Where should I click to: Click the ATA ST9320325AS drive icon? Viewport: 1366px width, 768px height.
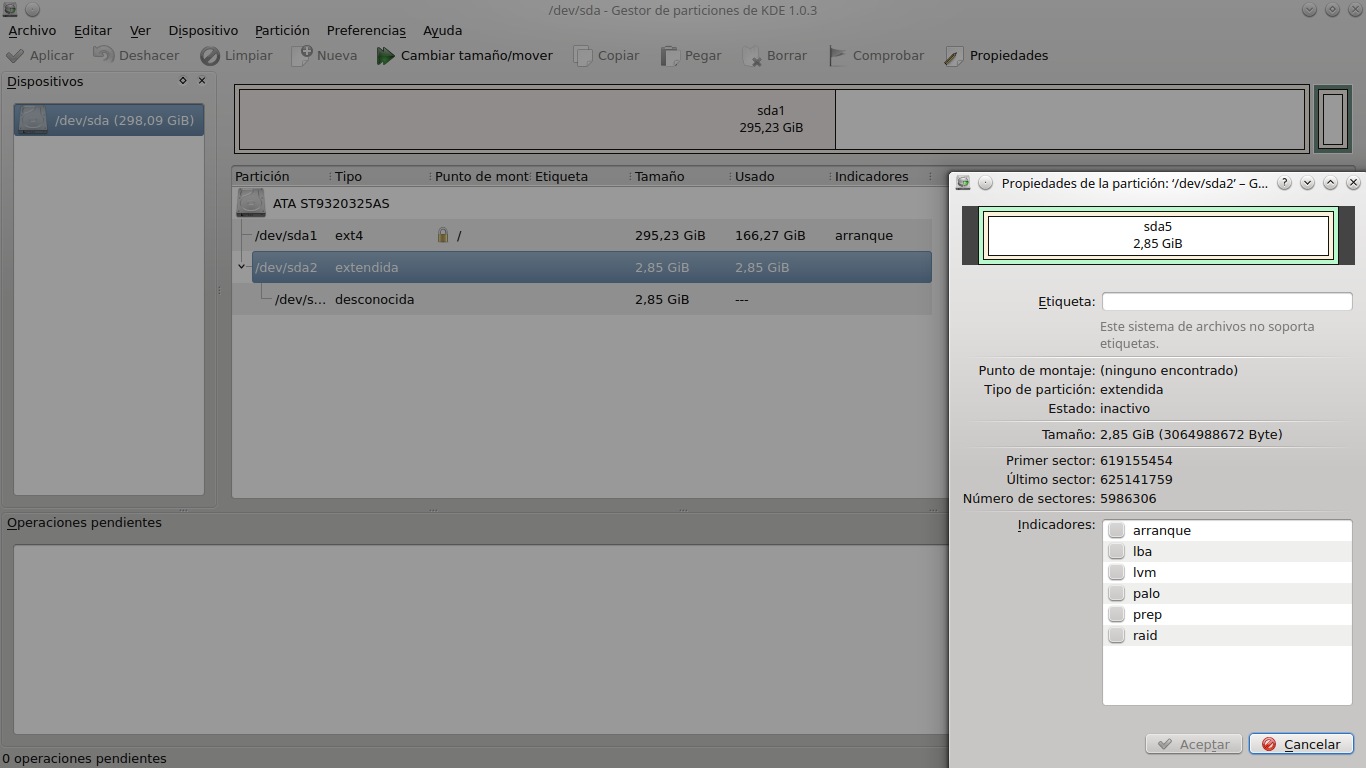click(x=251, y=203)
